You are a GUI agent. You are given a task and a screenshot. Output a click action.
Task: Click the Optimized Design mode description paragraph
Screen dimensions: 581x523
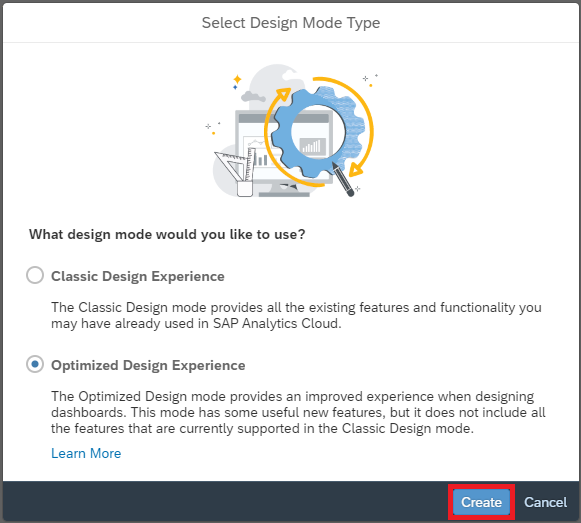point(298,413)
